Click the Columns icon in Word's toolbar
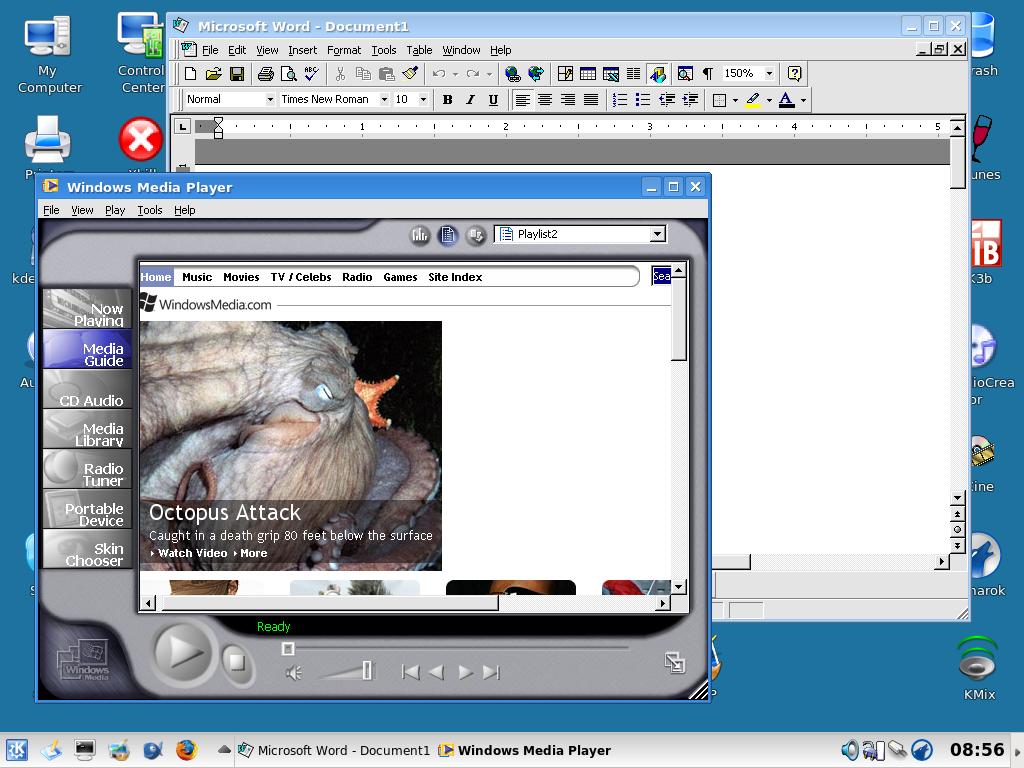The image size is (1024, 768). point(633,74)
